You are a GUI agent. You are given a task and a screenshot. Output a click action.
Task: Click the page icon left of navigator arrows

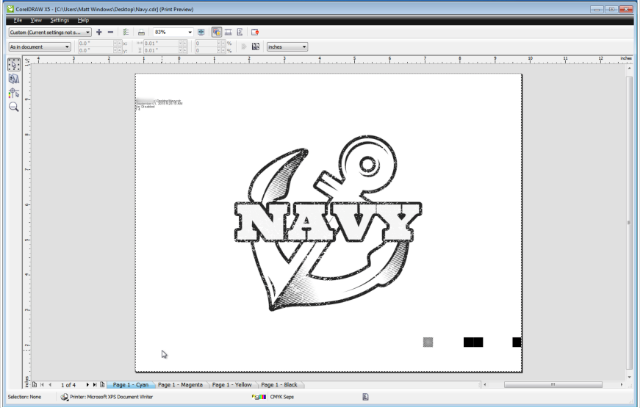35,385
